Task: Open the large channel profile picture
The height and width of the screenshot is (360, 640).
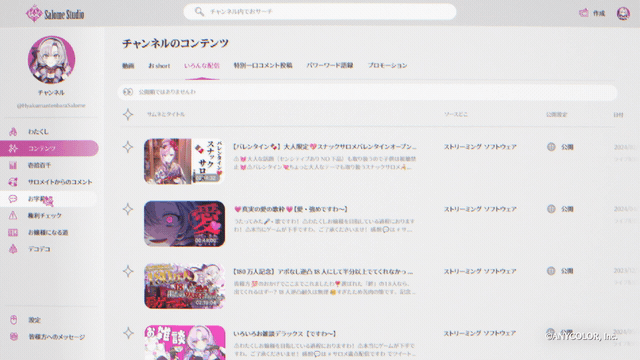Action: (x=51, y=60)
